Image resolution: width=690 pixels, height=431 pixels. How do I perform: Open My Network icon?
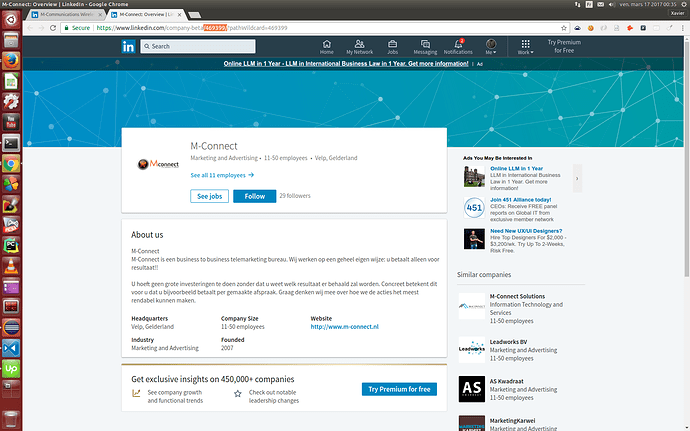pos(359,47)
